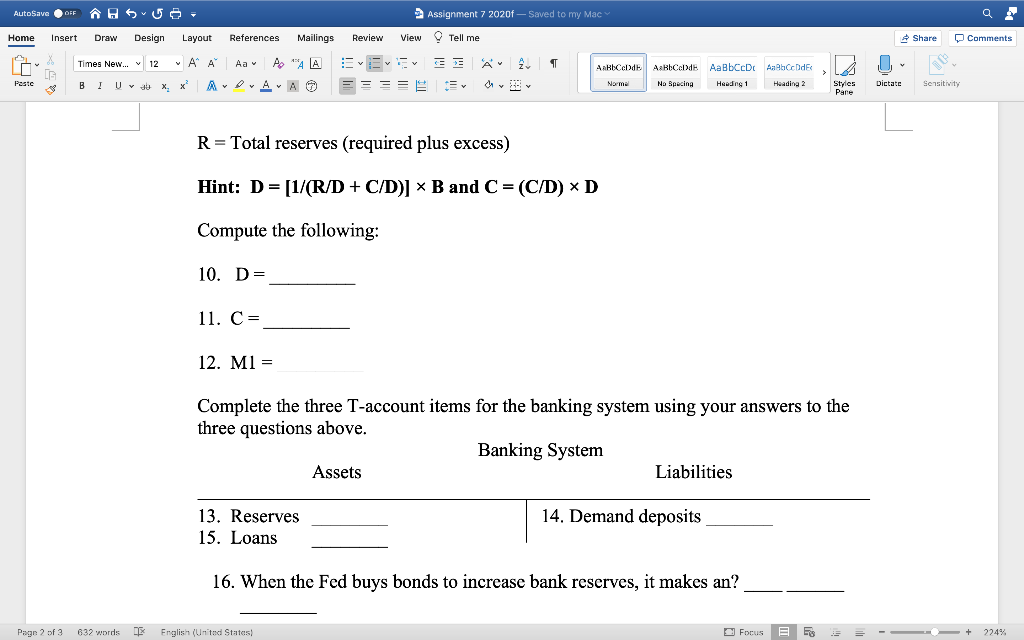Screen dimensions: 1024x640
Task: Open the Change Case Aa dropdown
Action: click(x=246, y=63)
